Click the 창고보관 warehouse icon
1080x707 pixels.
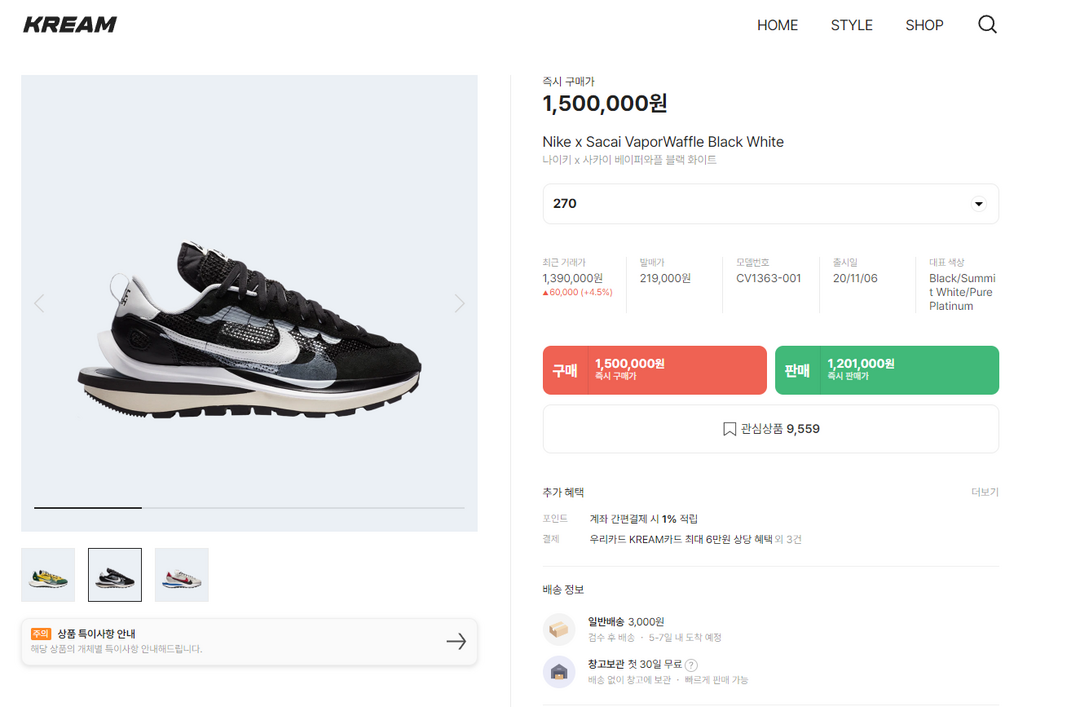[x=559, y=671]
